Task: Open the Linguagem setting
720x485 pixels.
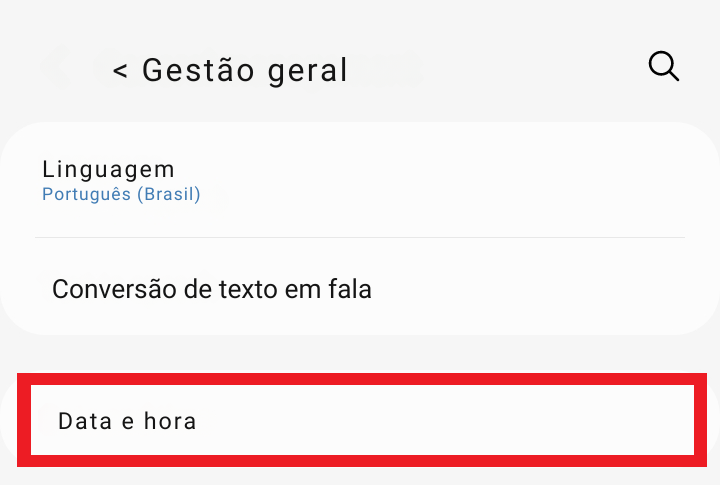Action: (x=360, y=181)
